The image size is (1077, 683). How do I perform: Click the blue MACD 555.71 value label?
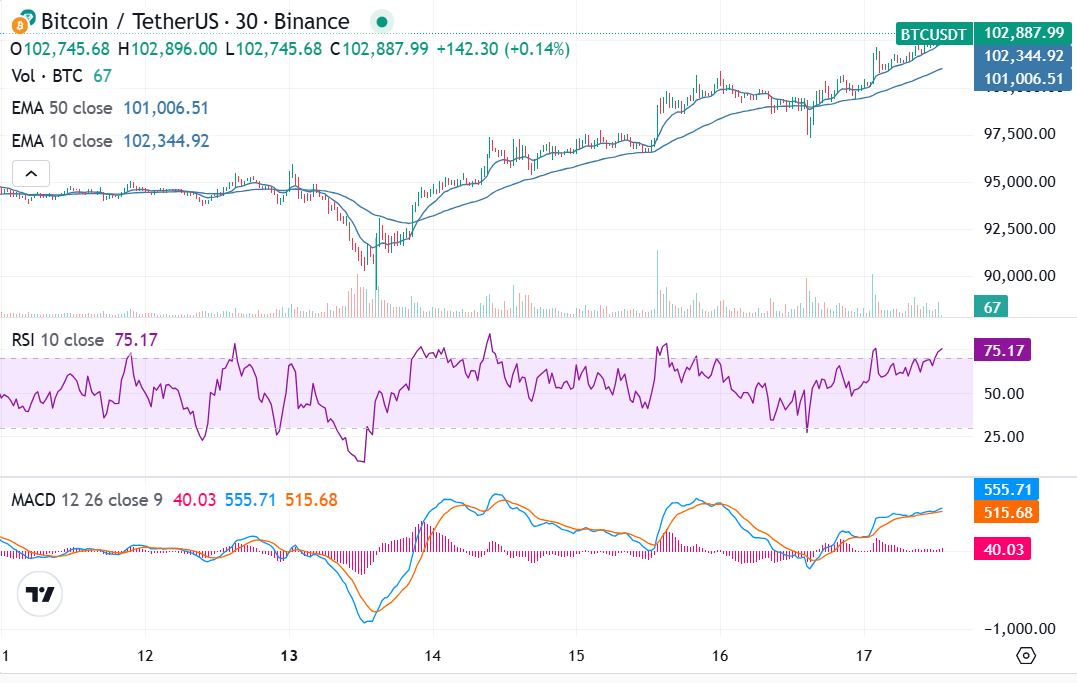pos(1007,490)
